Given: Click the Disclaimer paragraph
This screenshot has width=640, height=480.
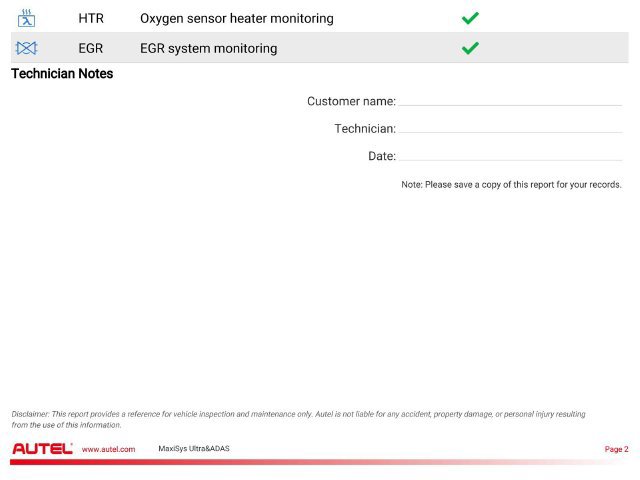Looking at the screenshot, I should point(298,419).
